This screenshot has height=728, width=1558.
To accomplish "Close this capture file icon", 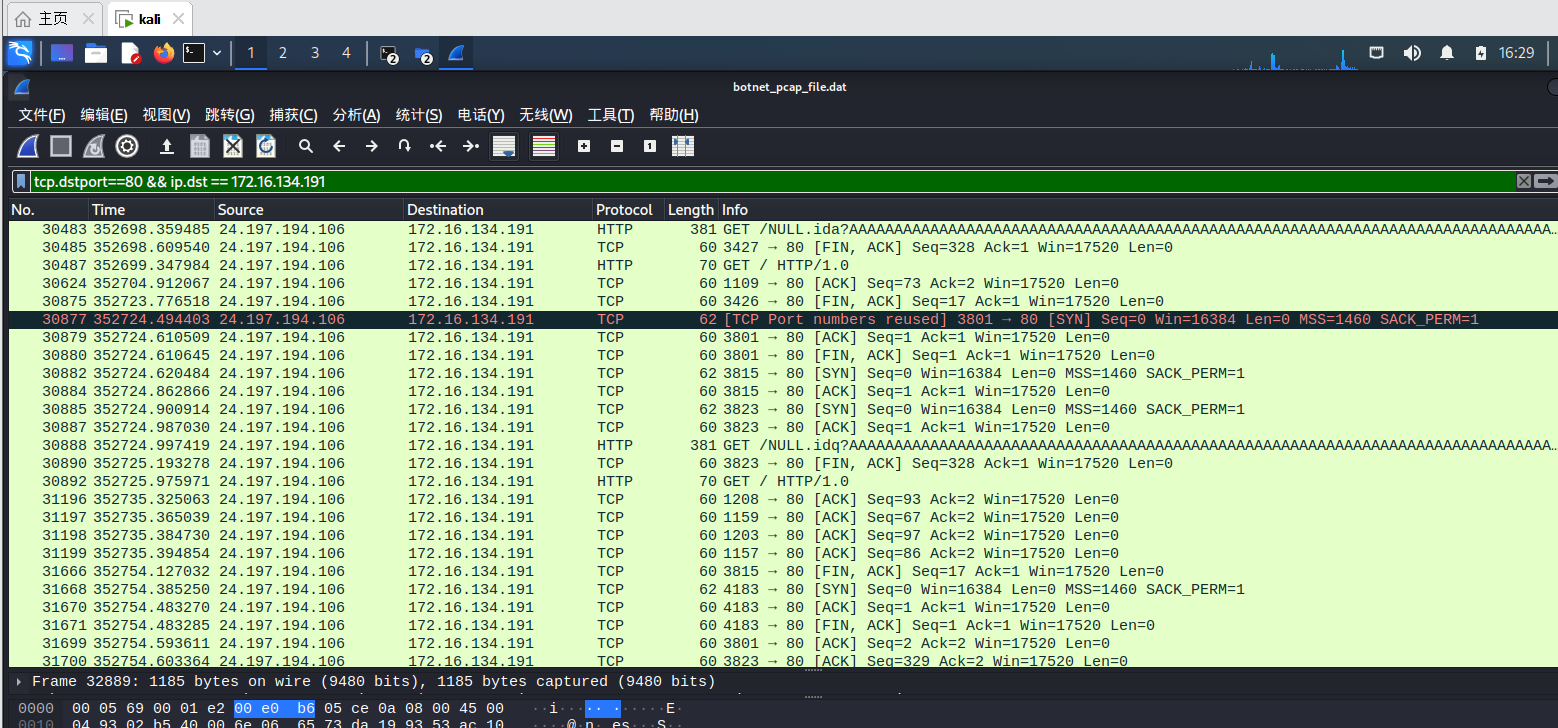I will click(233, 146).
